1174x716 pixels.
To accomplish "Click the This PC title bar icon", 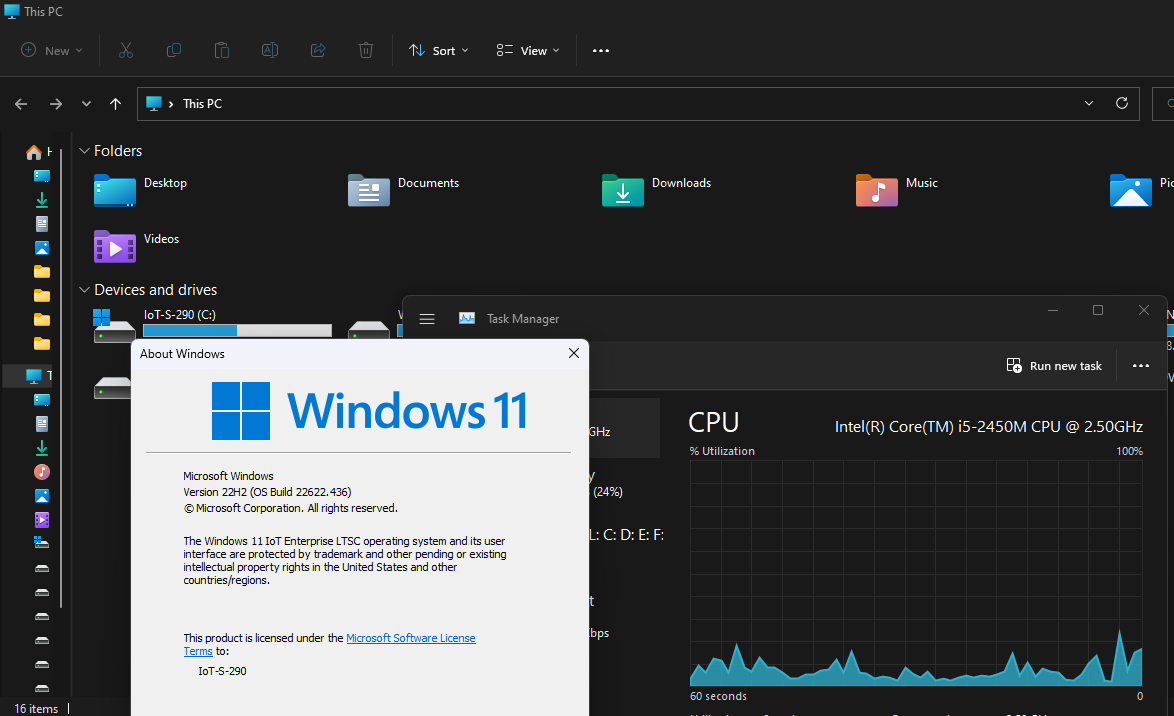I will point(11,11).
